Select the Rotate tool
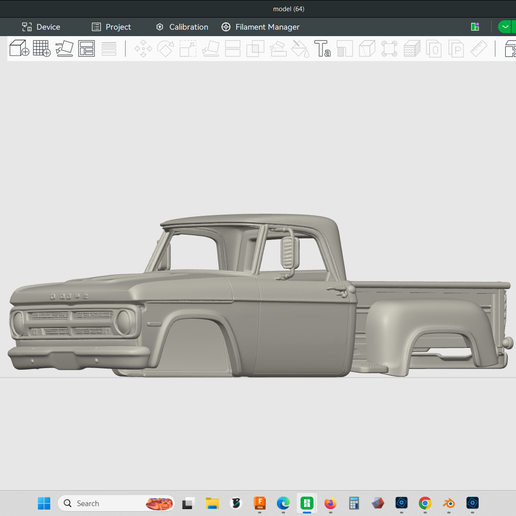Screen dimensions: 516x516 166,49
